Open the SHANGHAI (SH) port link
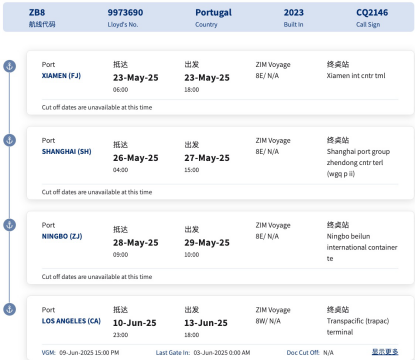The height and width of the screenshot is (360, 415). point(66,152)
